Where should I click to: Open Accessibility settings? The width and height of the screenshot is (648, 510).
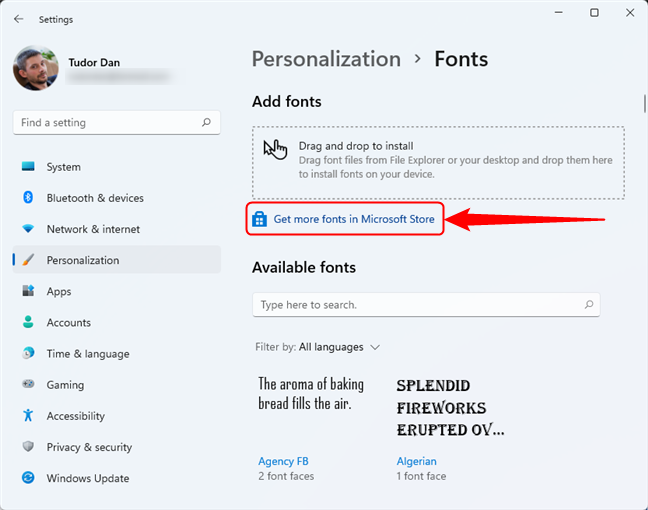click(117, 415)
